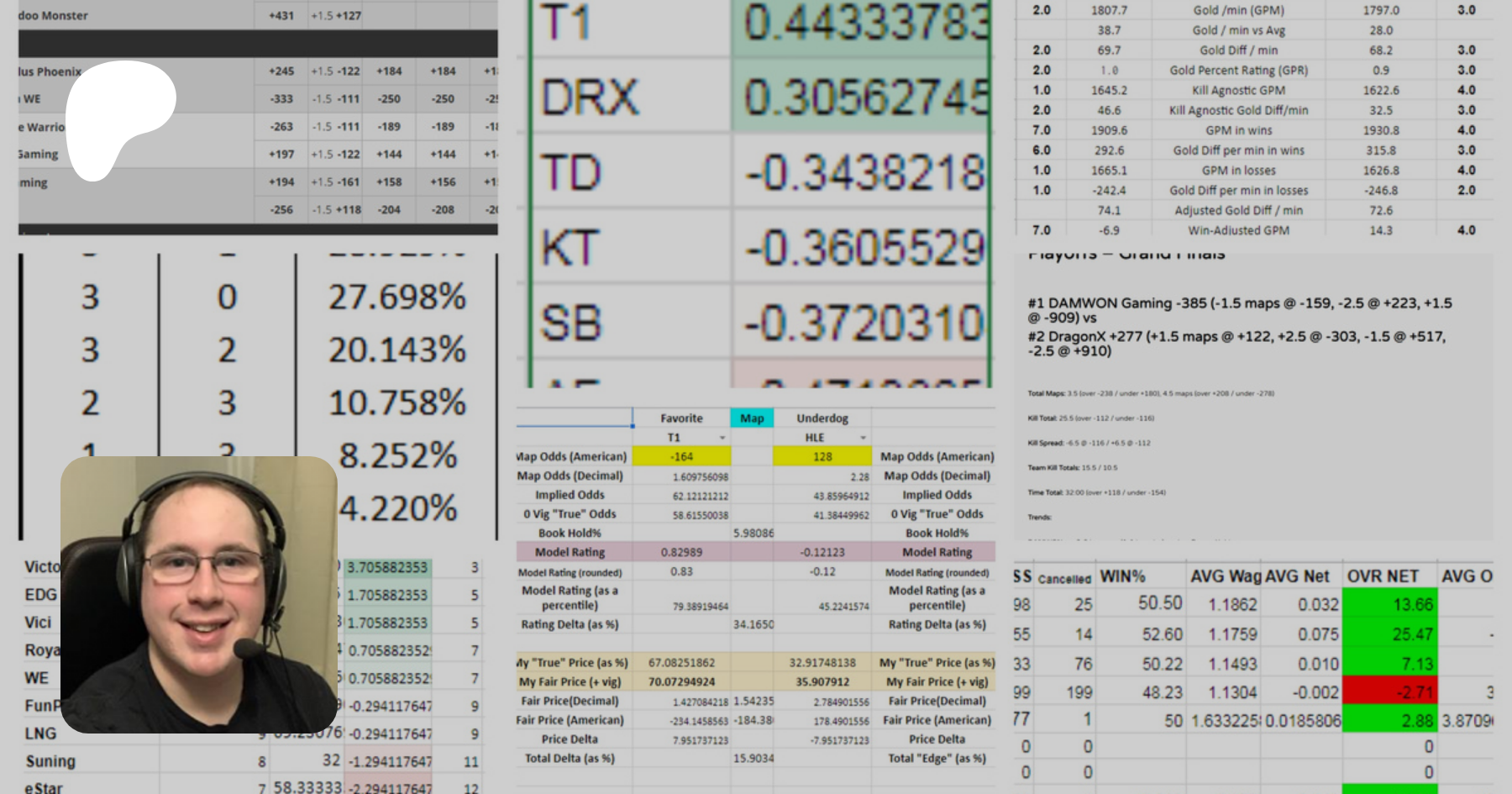Select the yellow 128 map odds cell

click(822, 457)
